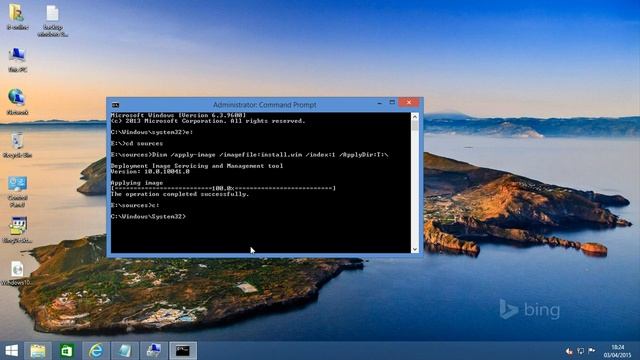The image size is (640, 360).
Task: Click the Command Prompt scrollbar up arrow
Action: click(x=415, y=117)
